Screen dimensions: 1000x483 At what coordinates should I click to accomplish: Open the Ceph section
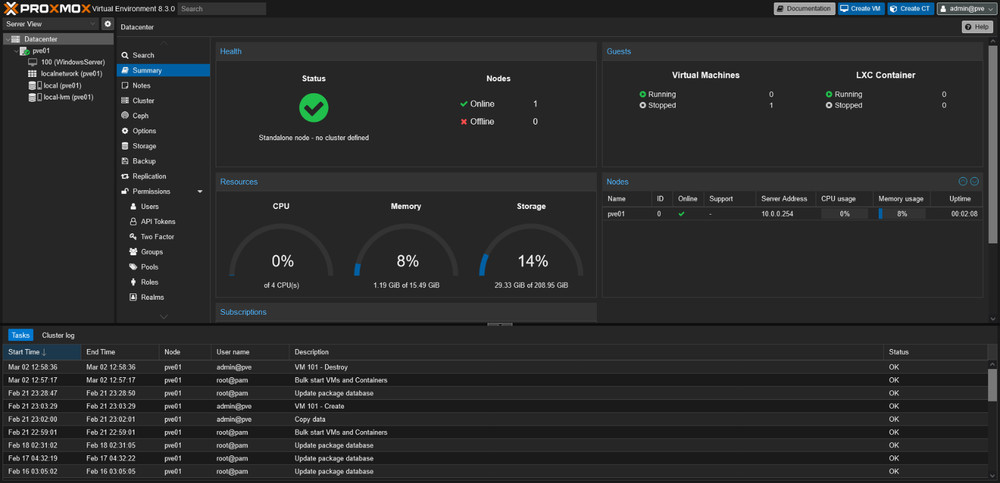click(x=163, y=116)
